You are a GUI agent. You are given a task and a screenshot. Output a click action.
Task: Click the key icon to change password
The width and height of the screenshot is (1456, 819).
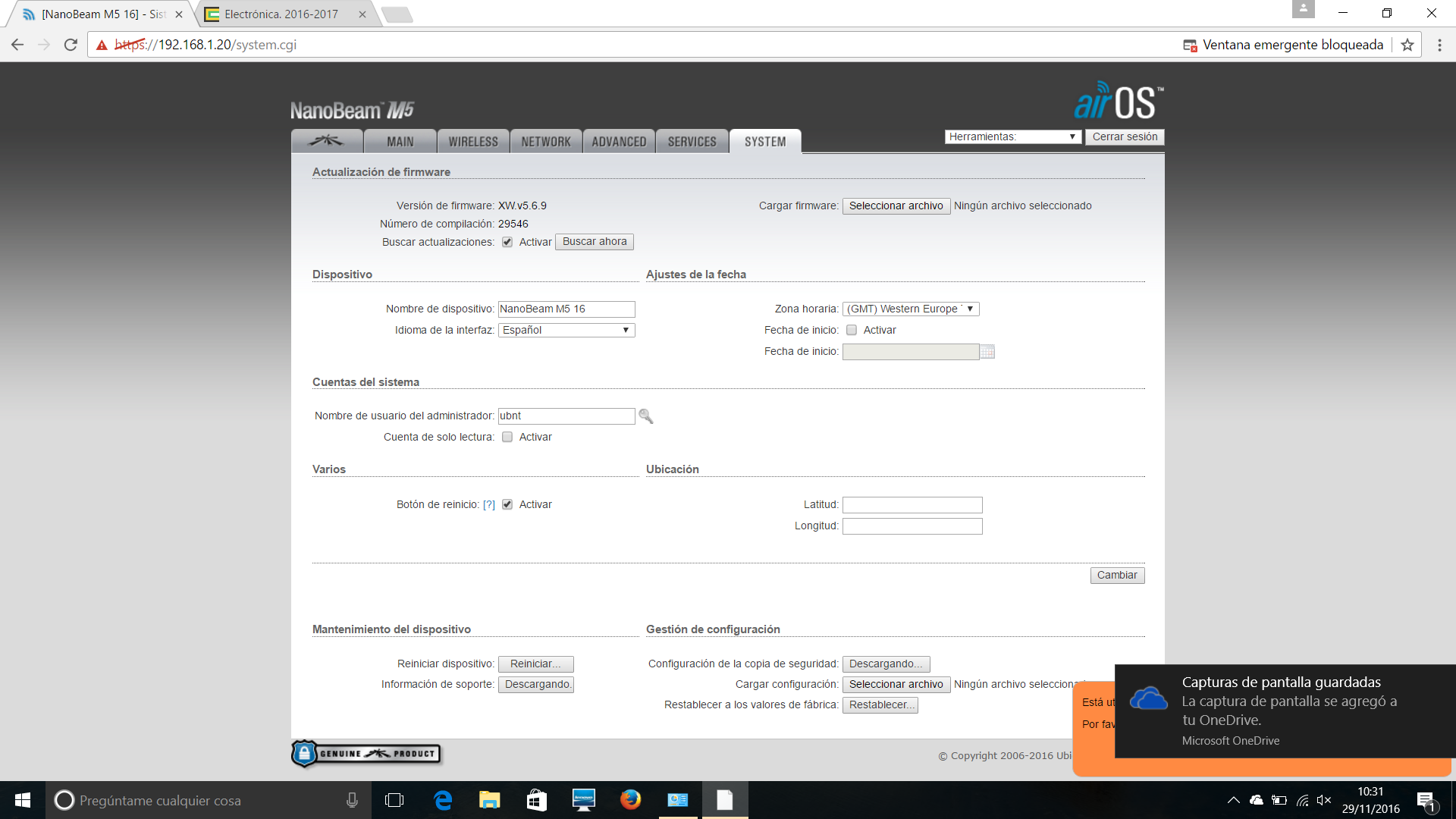[646, 416]
